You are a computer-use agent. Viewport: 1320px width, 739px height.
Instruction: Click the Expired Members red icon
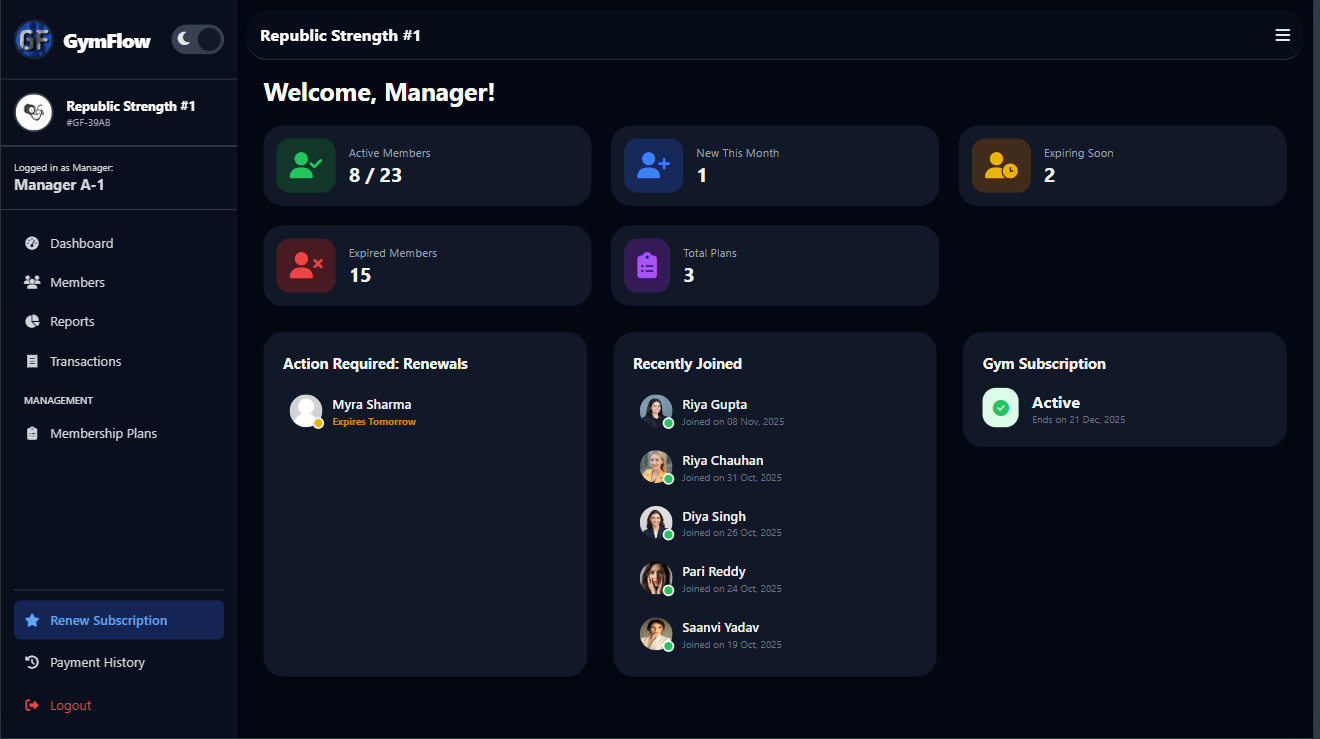tap(305, 266)
